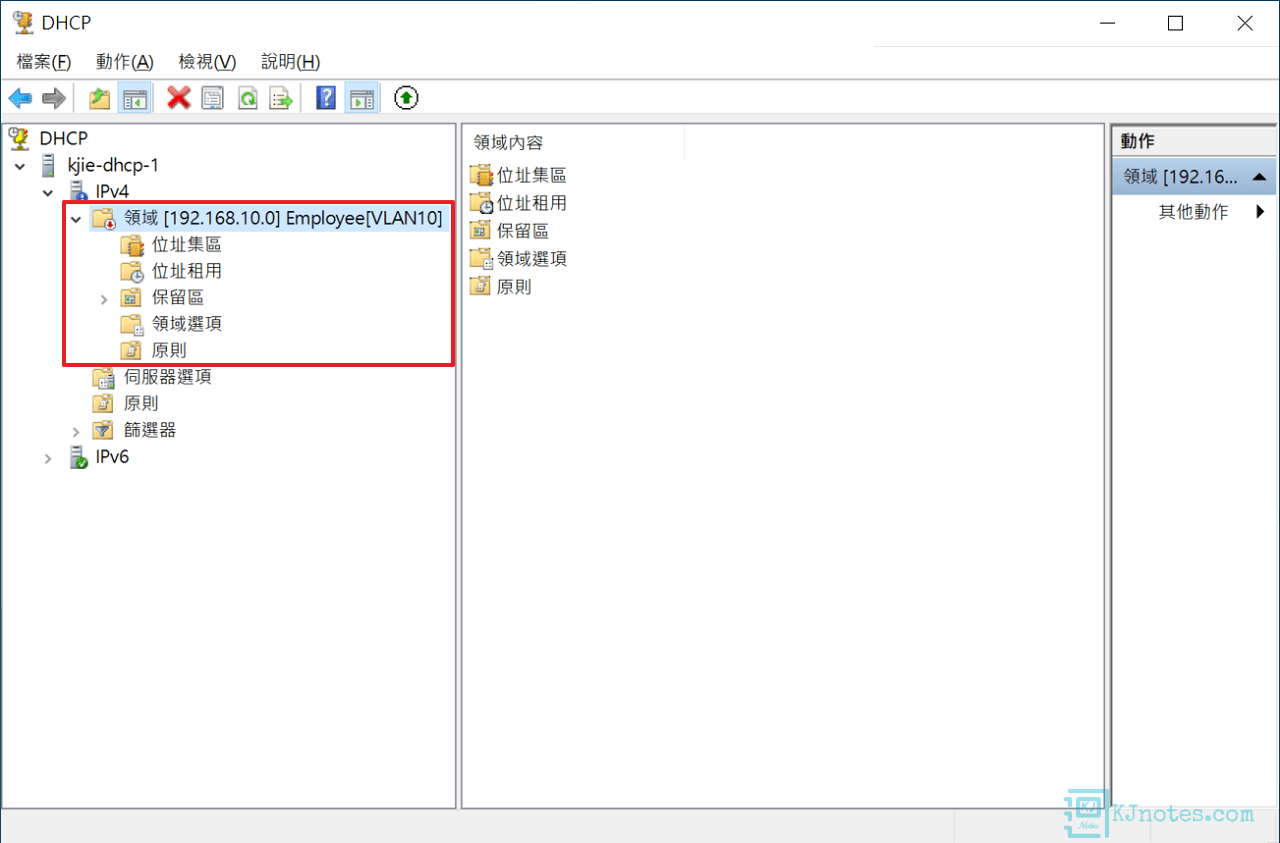Image resolution: width=1280 pixels, height=843 pixels.
Task: Click the Refresh toolbar icon
Action: [x=247, y=98]
